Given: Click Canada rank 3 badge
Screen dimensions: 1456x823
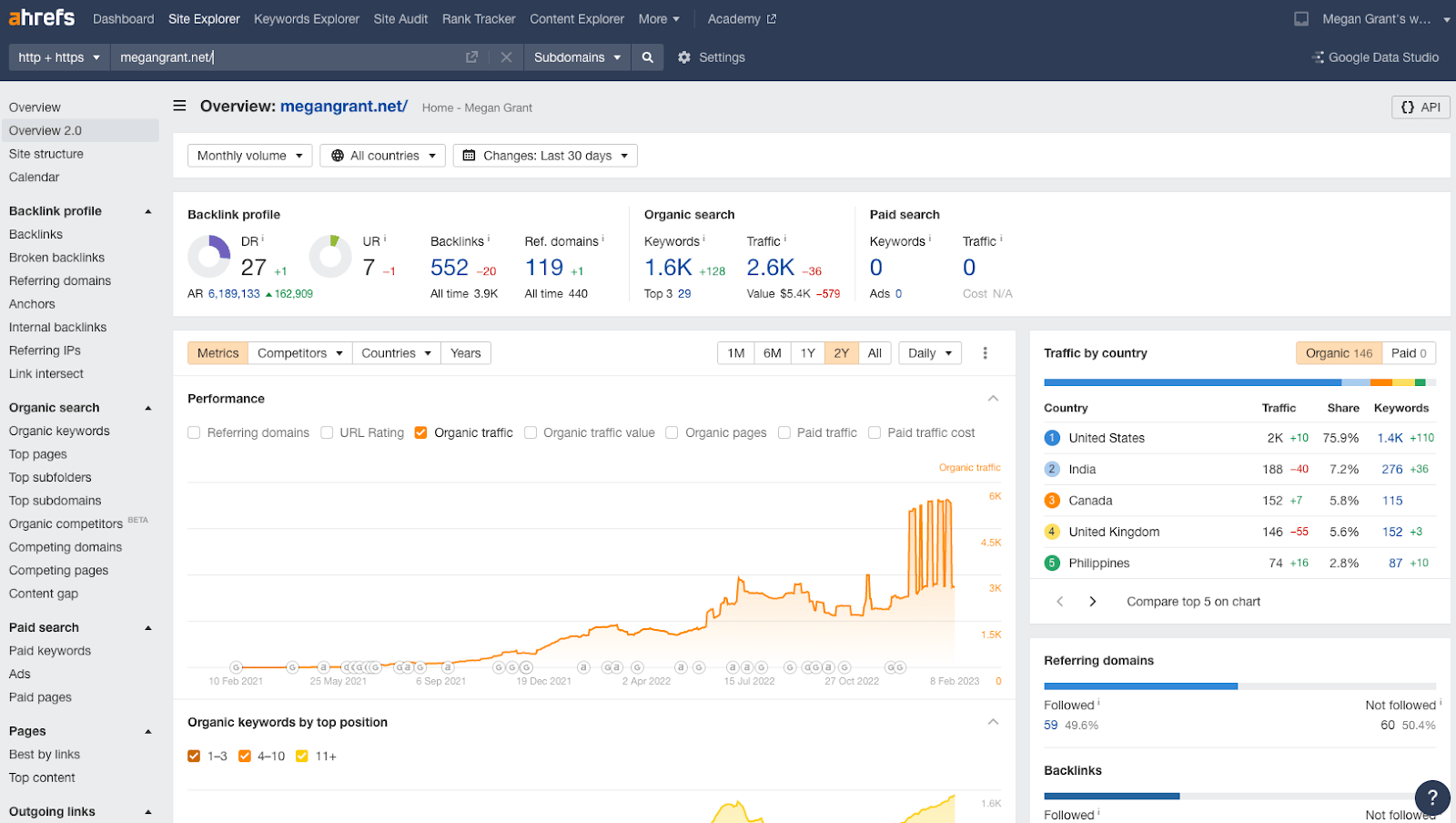Looking at the screenshot, I should (x=1052, y=501).
